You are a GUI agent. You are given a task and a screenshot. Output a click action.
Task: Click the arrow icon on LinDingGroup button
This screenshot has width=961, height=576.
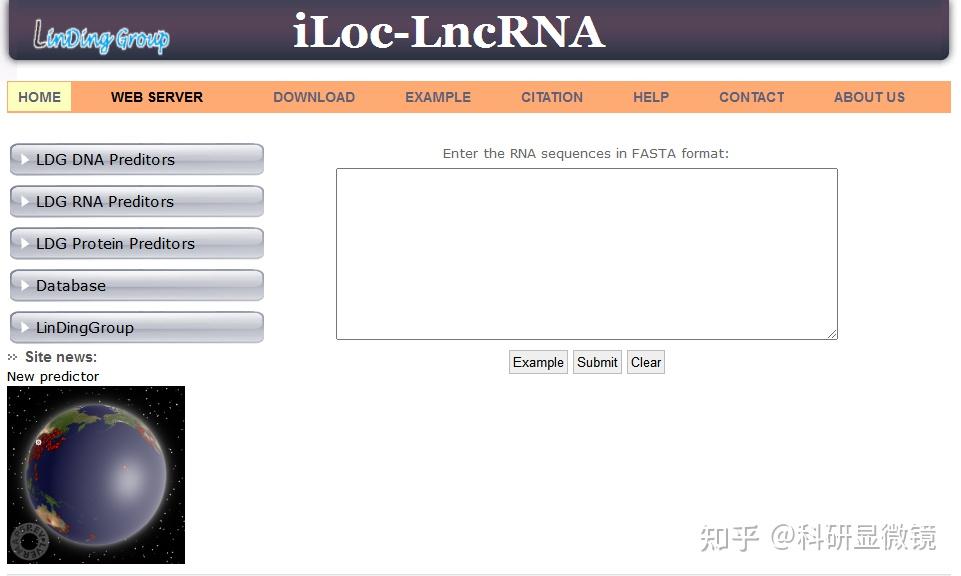tap(23, 327)
